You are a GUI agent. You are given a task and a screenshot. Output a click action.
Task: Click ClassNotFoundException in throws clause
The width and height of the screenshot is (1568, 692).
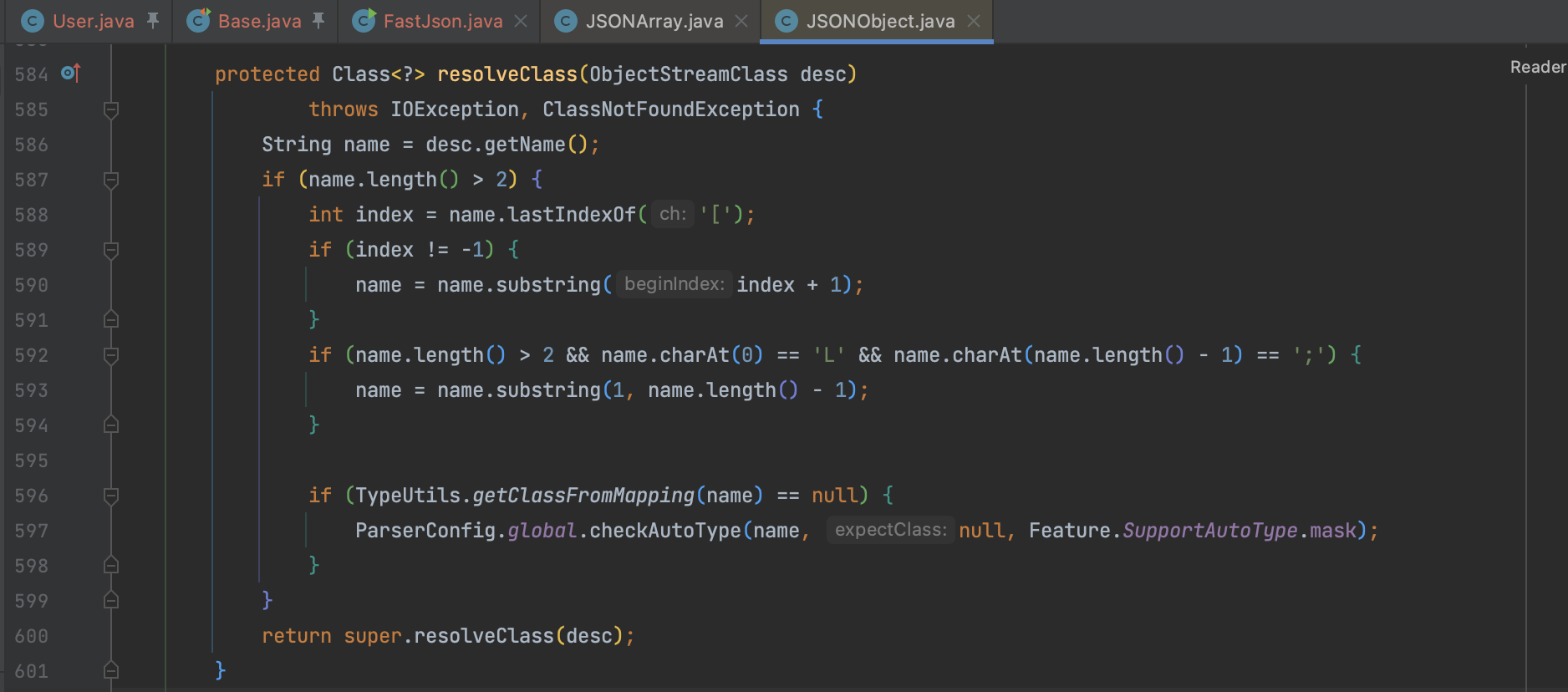[671, 109]
